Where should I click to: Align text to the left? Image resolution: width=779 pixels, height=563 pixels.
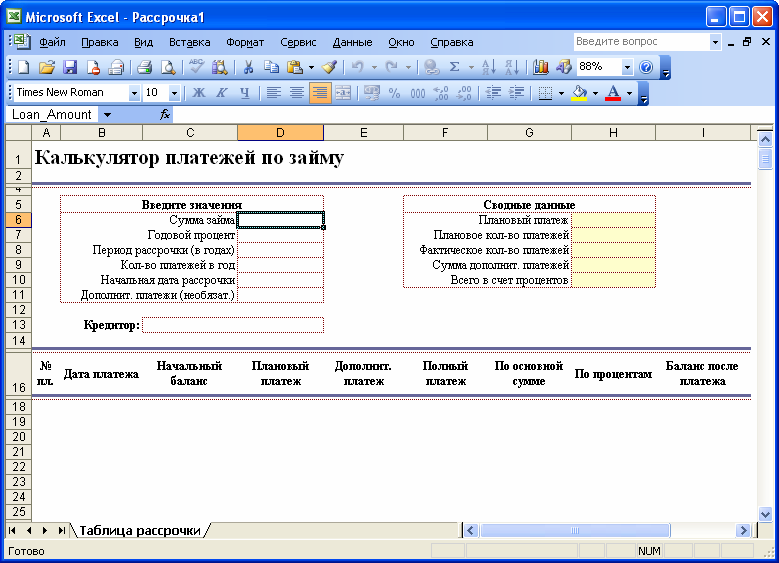274,93
